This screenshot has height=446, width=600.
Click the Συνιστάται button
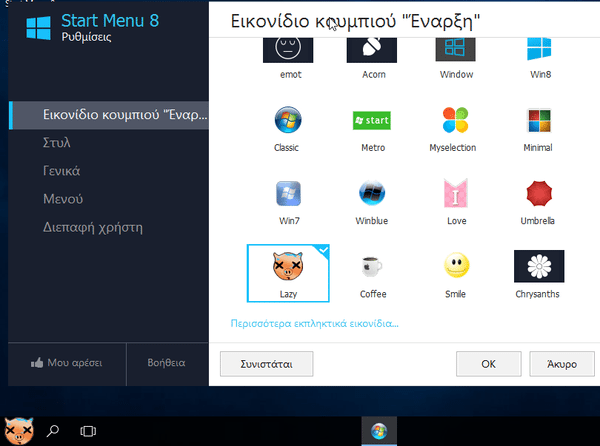(266, 364)
